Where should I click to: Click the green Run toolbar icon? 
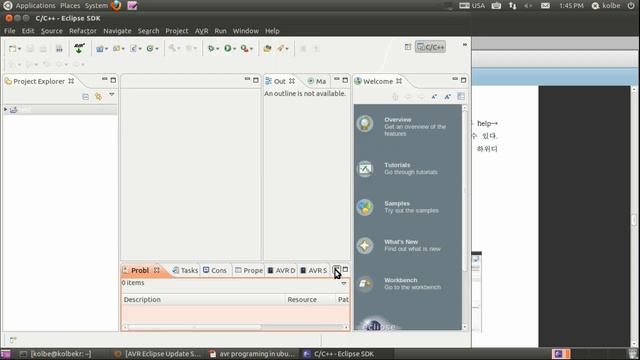(228, 49)
